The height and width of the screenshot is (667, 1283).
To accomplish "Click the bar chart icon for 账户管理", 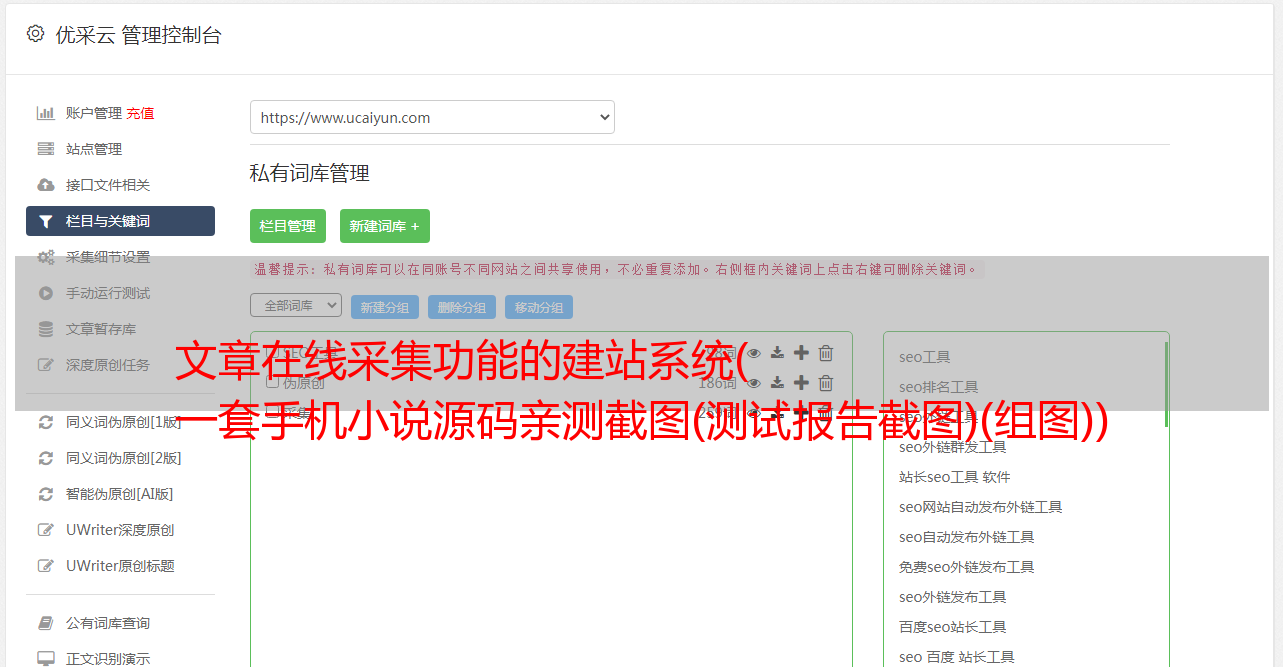I will click(46, 113).
